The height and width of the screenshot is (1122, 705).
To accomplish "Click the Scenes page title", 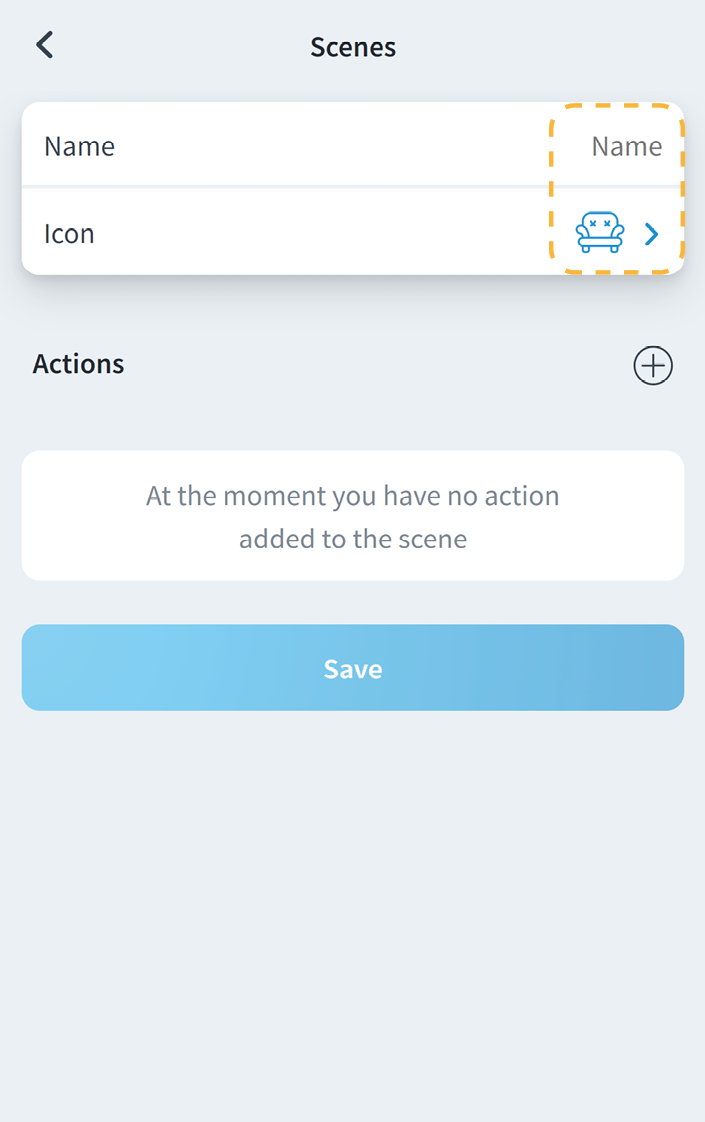I will 353,47.
